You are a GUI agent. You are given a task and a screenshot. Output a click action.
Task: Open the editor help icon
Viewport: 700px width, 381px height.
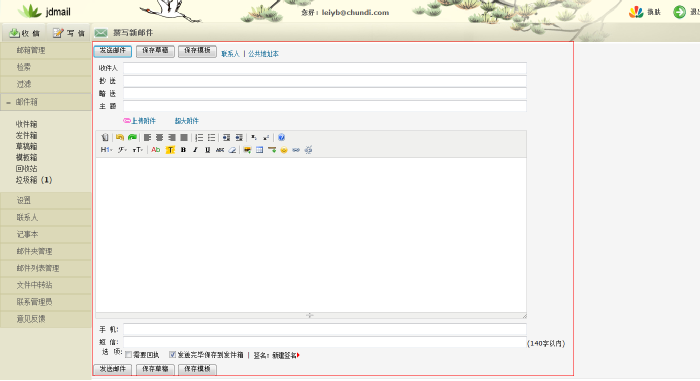(x=281, y=138)
